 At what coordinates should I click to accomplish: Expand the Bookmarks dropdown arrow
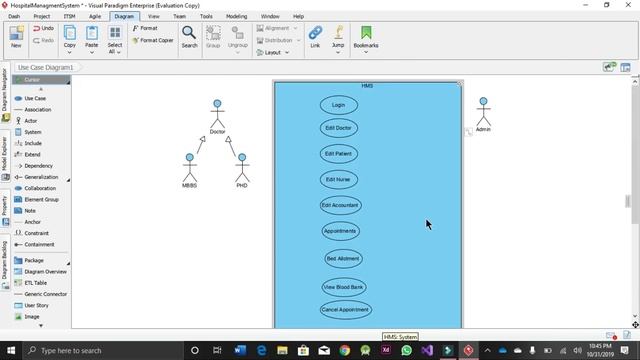click(366, 52)
